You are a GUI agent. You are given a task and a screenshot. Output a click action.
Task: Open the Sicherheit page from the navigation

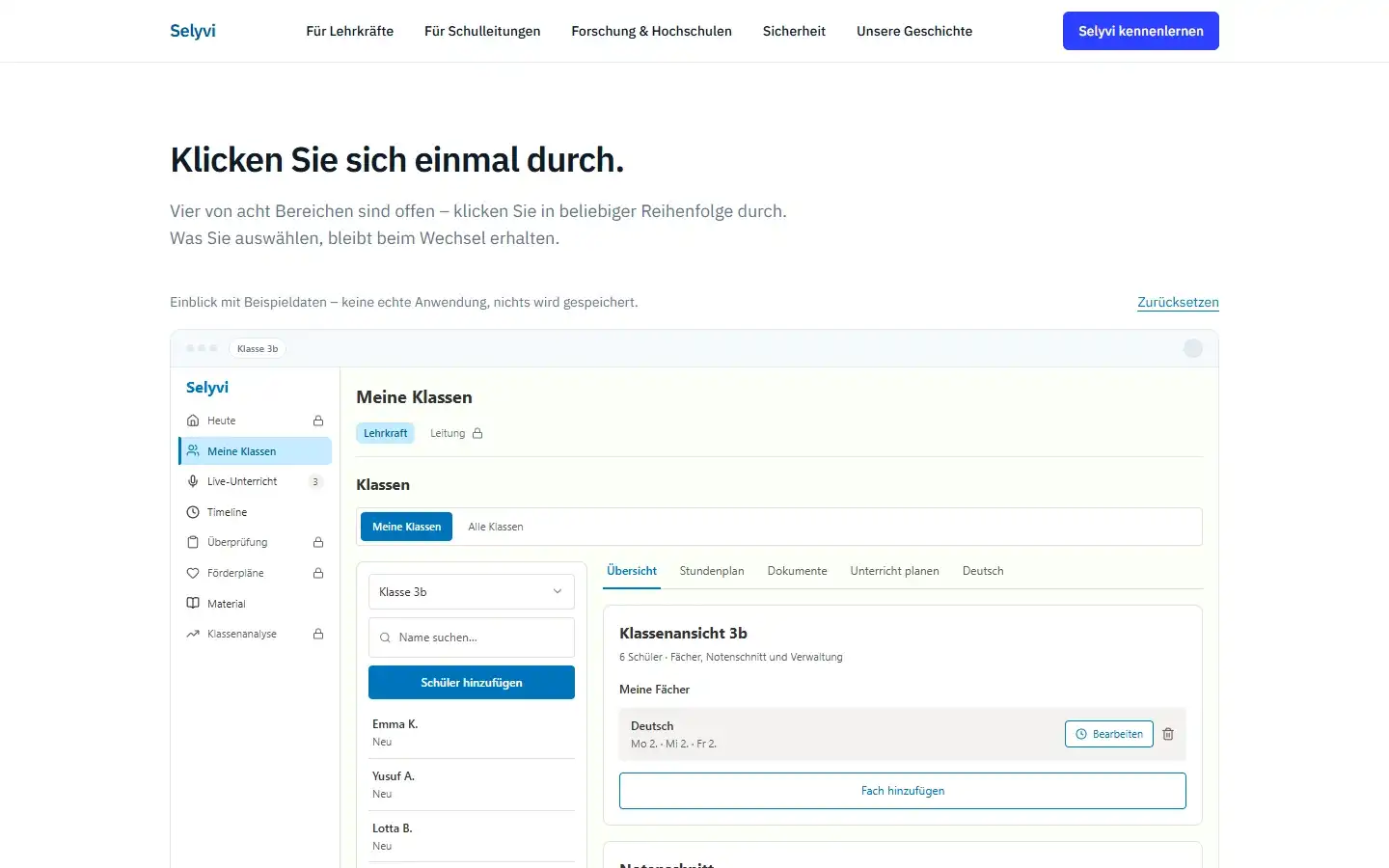(794, 31)
